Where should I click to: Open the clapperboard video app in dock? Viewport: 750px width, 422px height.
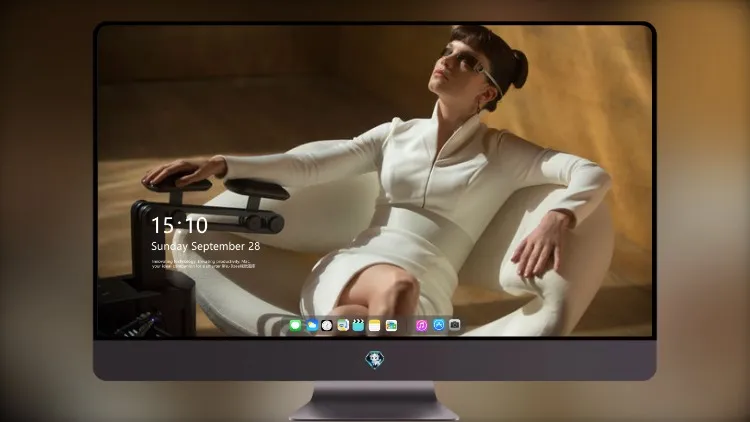coord(358,325)
